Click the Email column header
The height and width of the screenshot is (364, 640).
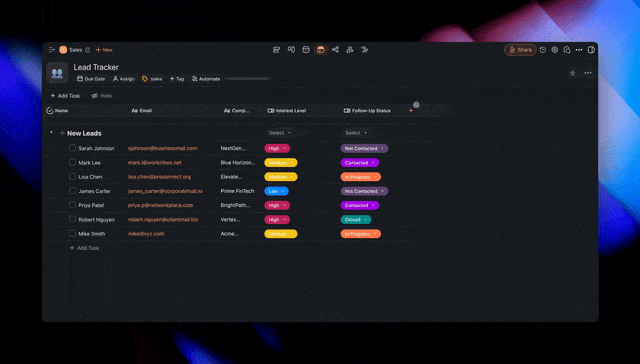142,111
